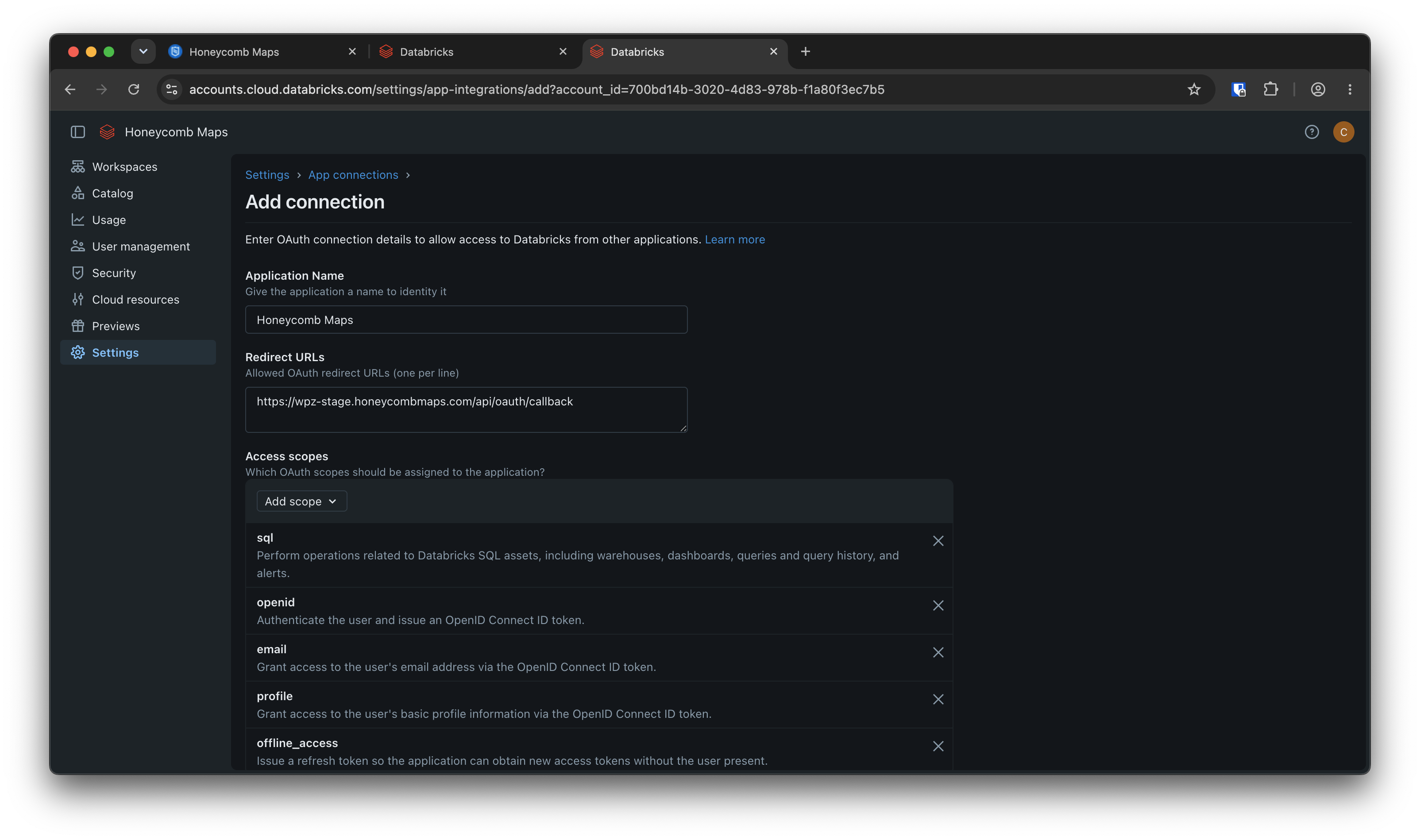Go to App connections breadcrumb link

coord(353,175)
